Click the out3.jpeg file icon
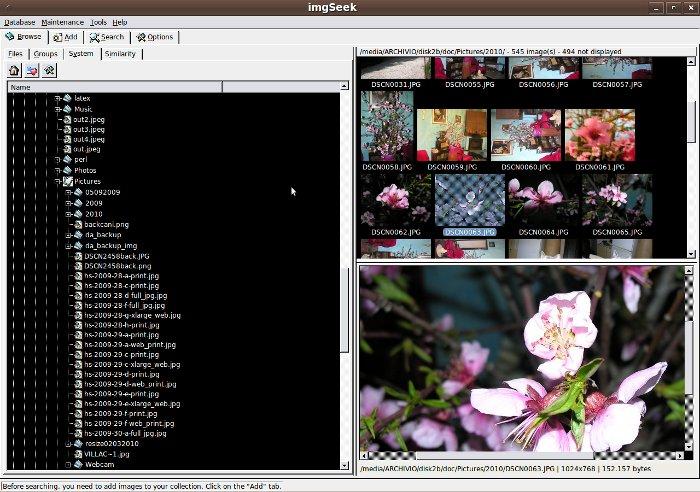This screenshot has width=700, height=492. coord(67,129)
